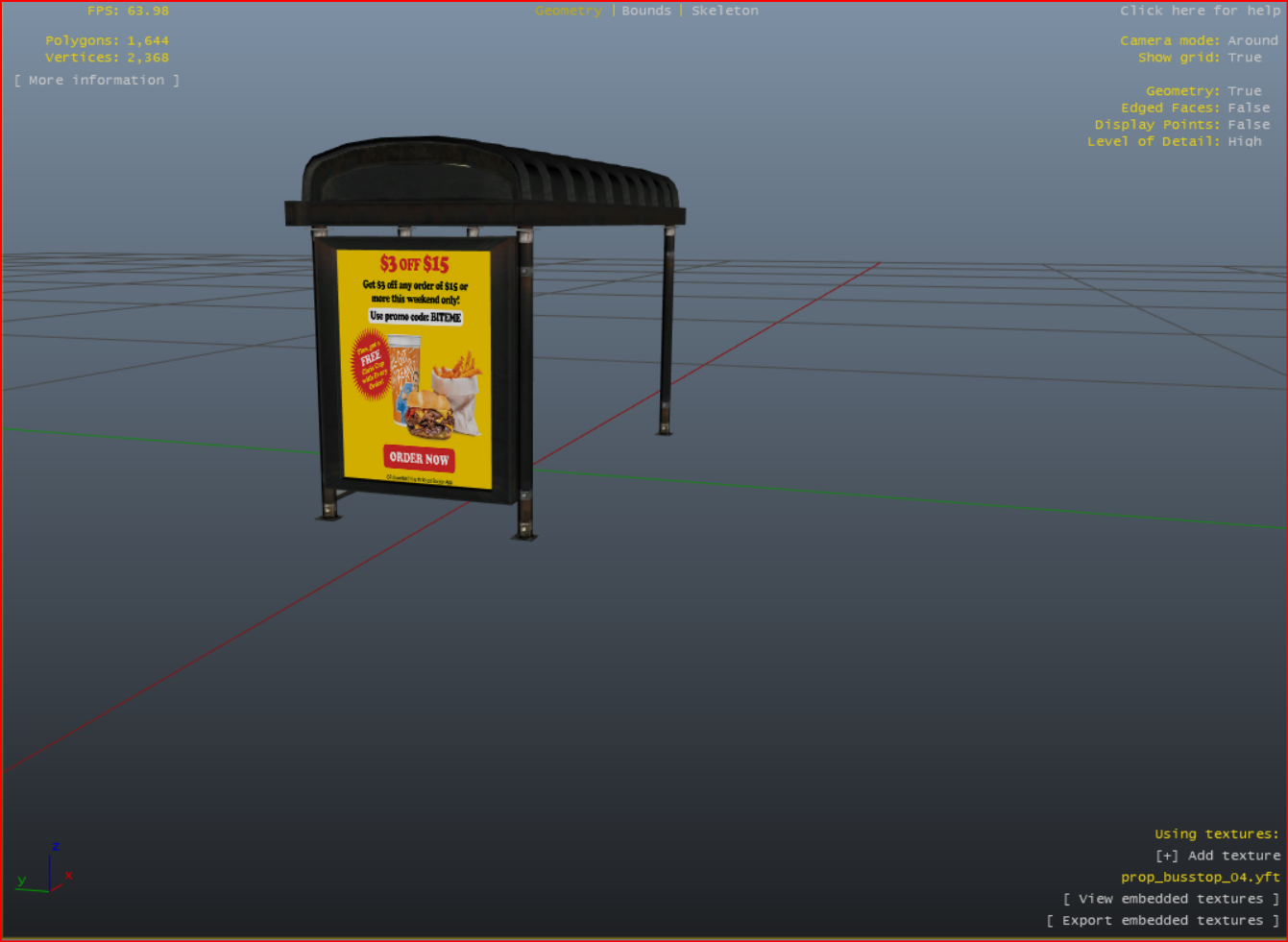Image resolution: width=1288 pixels, height=942 pixels.
Task: Click the 'Click here for help' link
Action: [x=1200, y=11]
